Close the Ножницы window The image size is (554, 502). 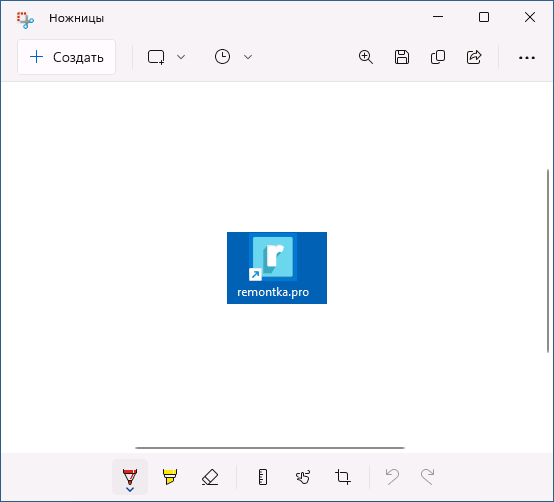pyautogui.click(x=530, y=17)
